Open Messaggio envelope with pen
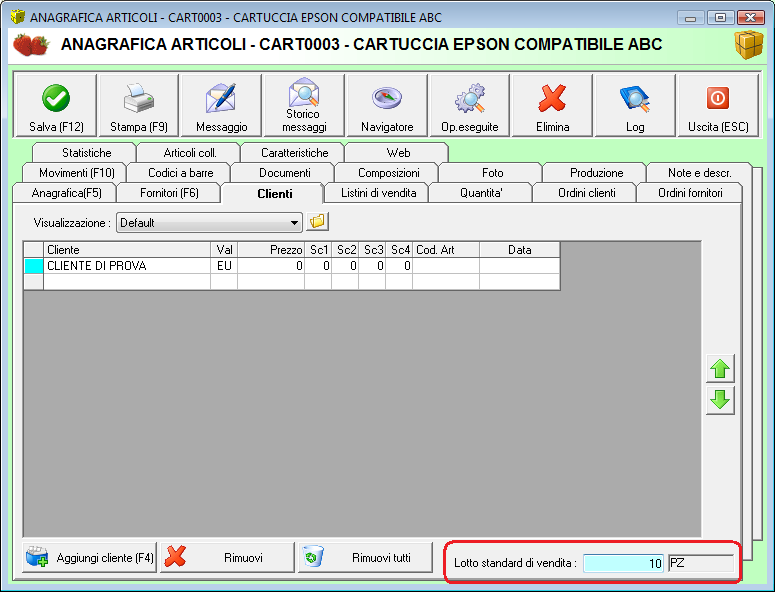 pyautogui.click(x=221, y=105)
